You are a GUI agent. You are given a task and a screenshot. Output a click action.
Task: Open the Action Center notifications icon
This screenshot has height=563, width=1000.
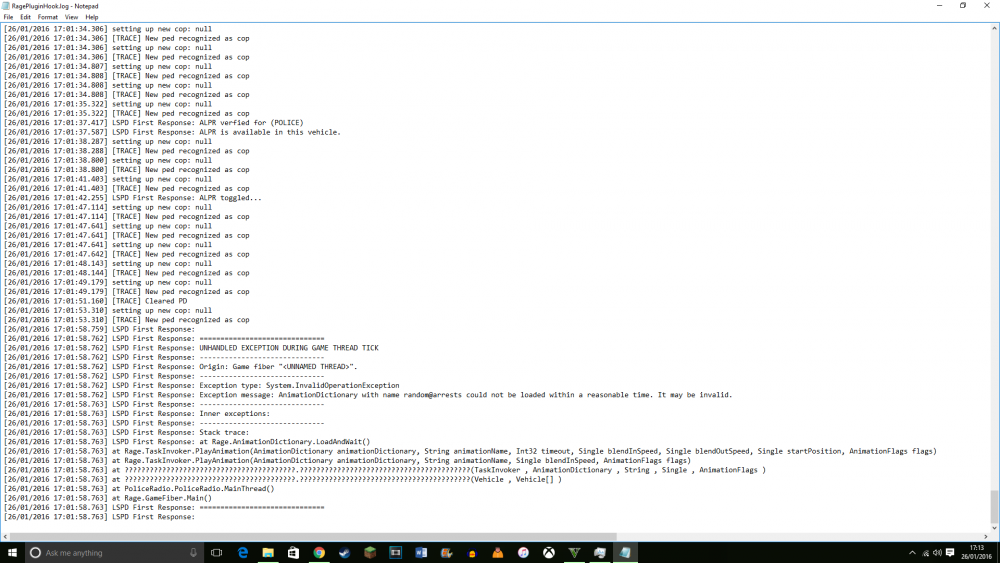[950, 553]
